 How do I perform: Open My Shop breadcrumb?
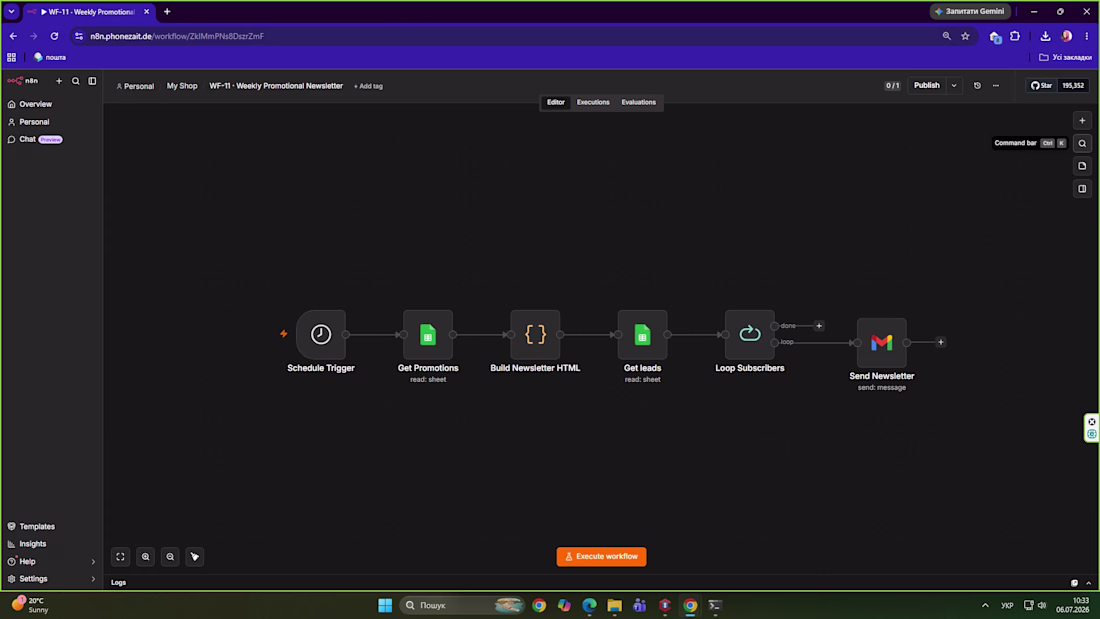182,86
